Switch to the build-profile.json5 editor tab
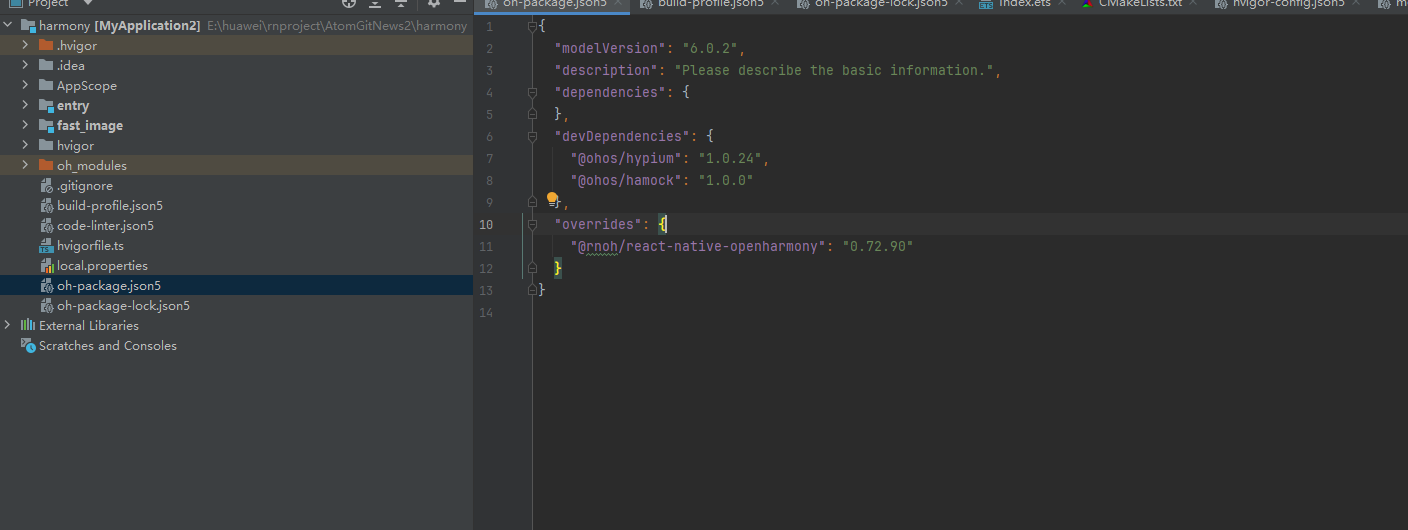 710,5
